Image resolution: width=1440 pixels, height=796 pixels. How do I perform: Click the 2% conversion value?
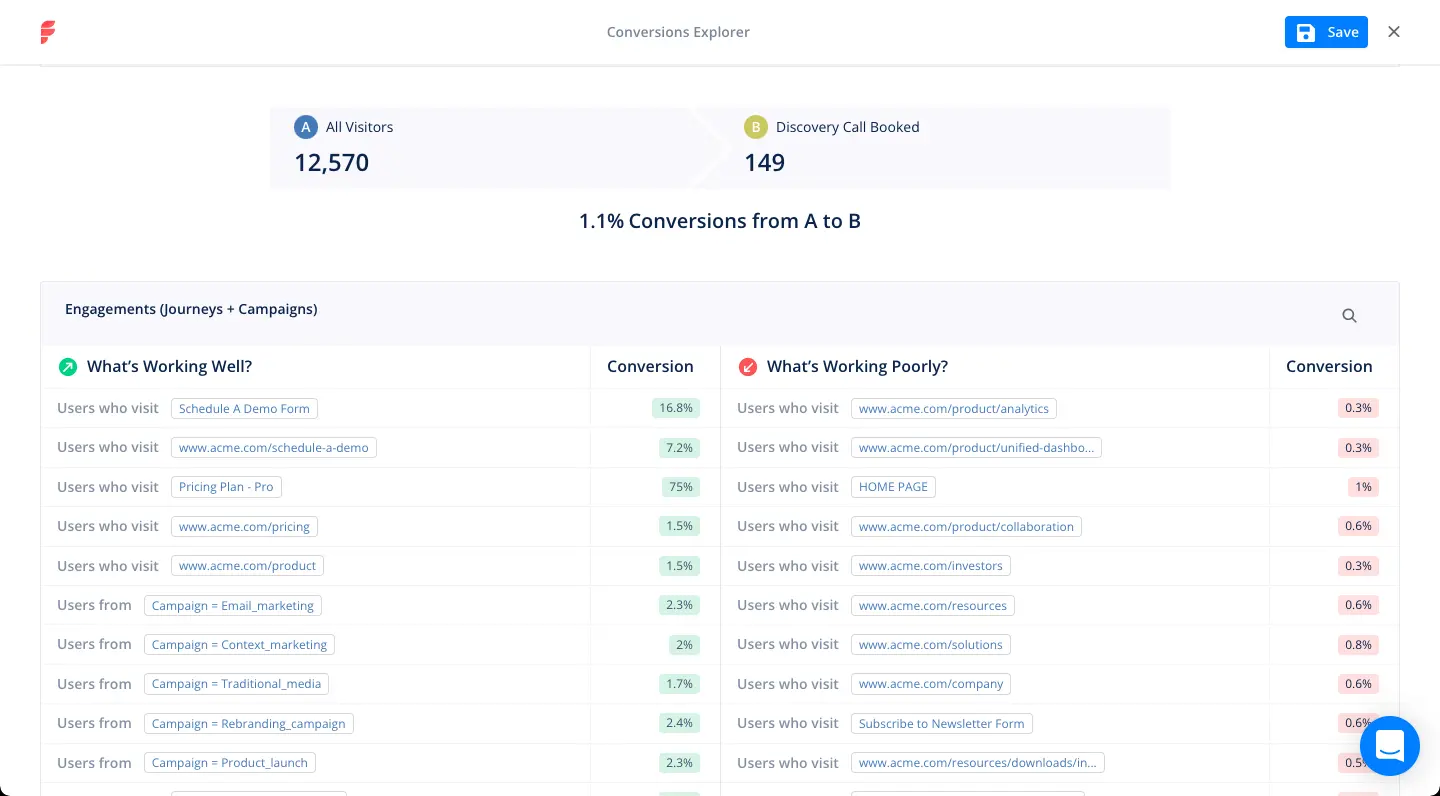[x=684, y=645]
